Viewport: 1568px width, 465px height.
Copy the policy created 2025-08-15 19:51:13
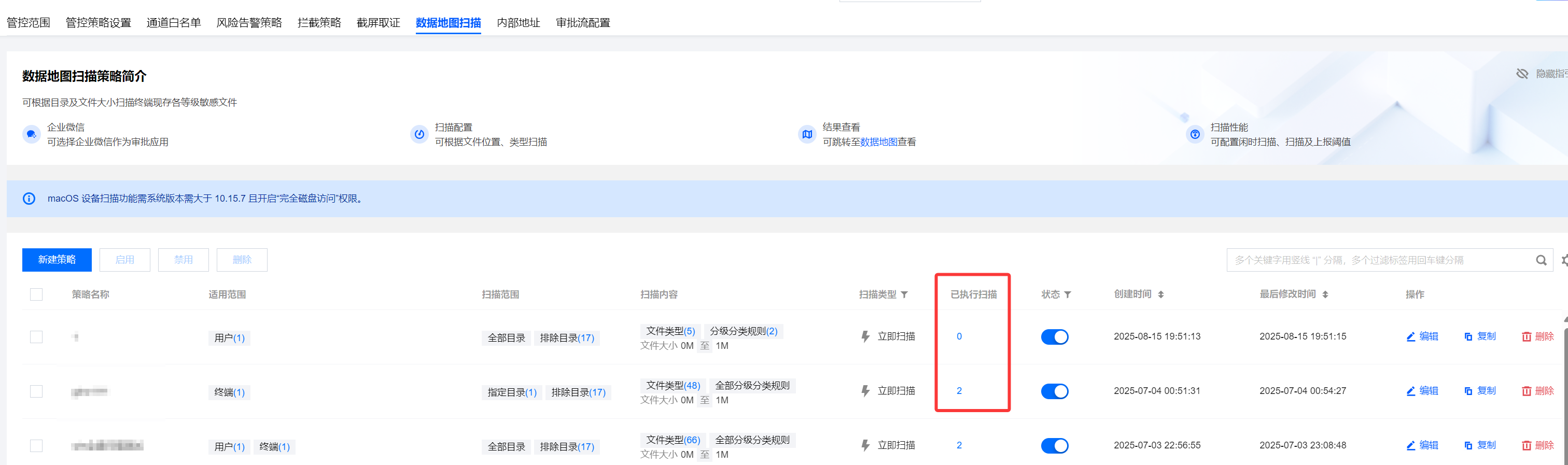click(1480, 336)
